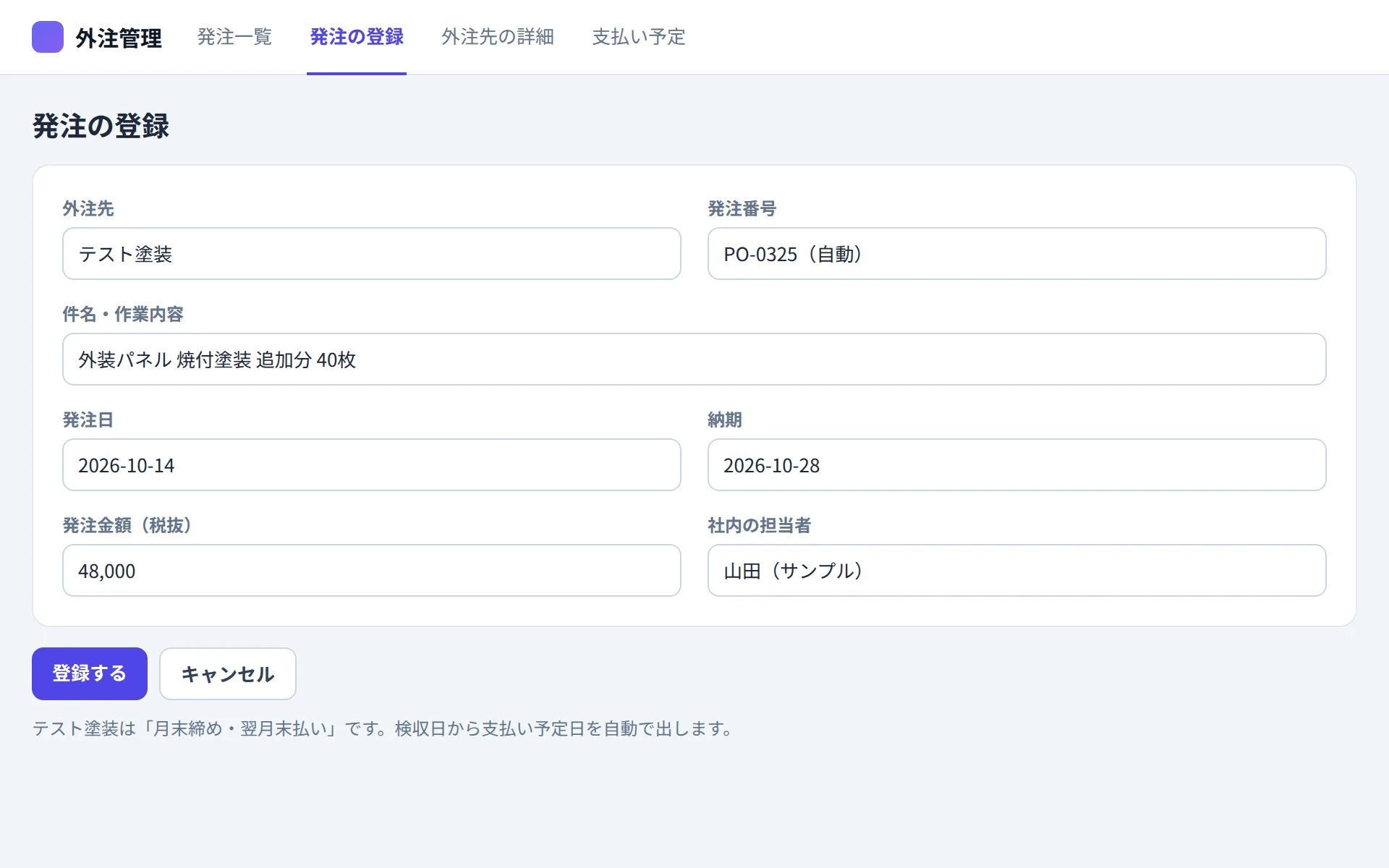Click the 発注の登録 page heading
Image resolution: width=1389 pixels, height=868 pixels.
[101, 126]
